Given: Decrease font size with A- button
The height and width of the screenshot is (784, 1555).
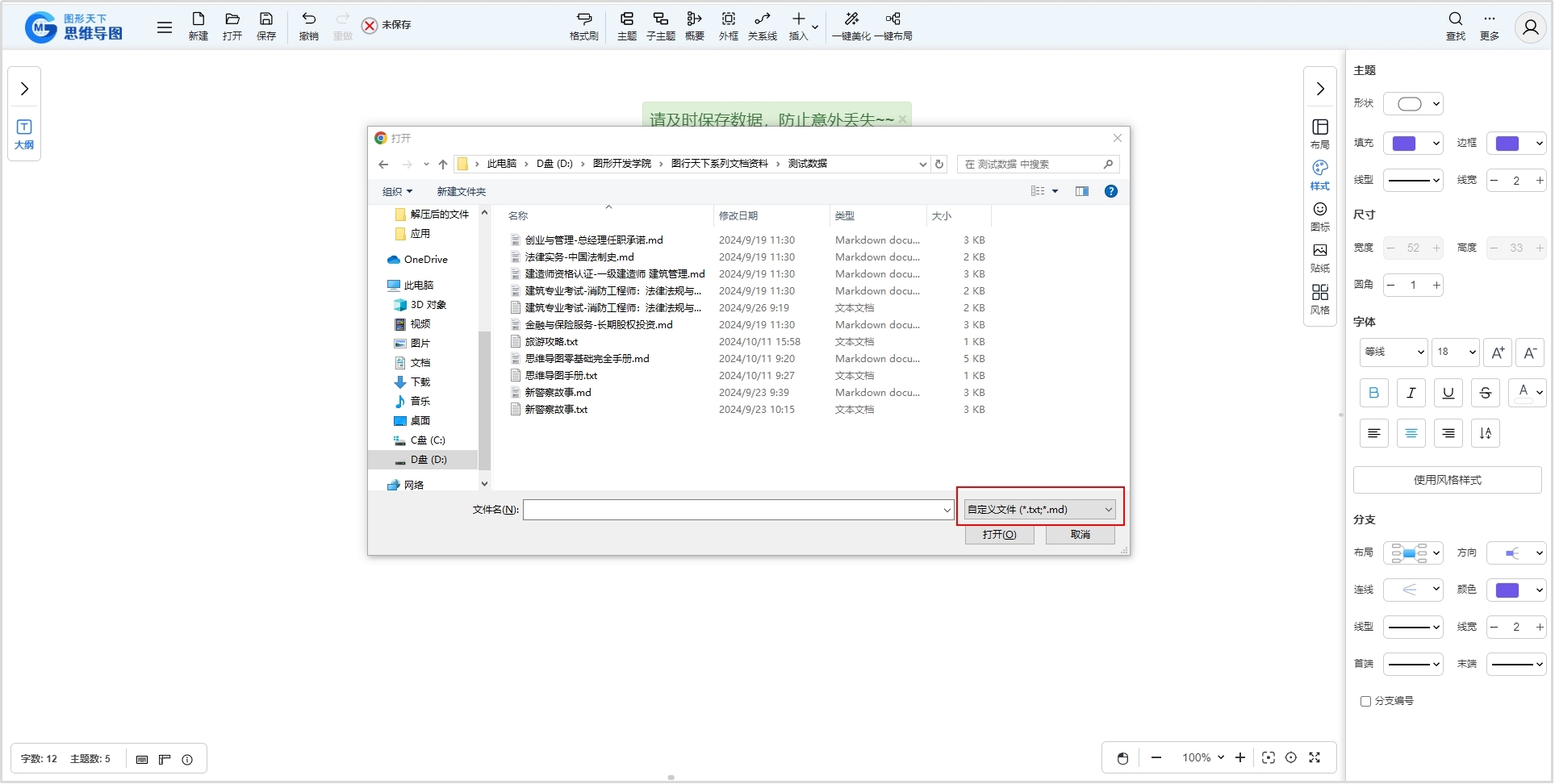Looking at the screenshot, I should click(1529, 352).
